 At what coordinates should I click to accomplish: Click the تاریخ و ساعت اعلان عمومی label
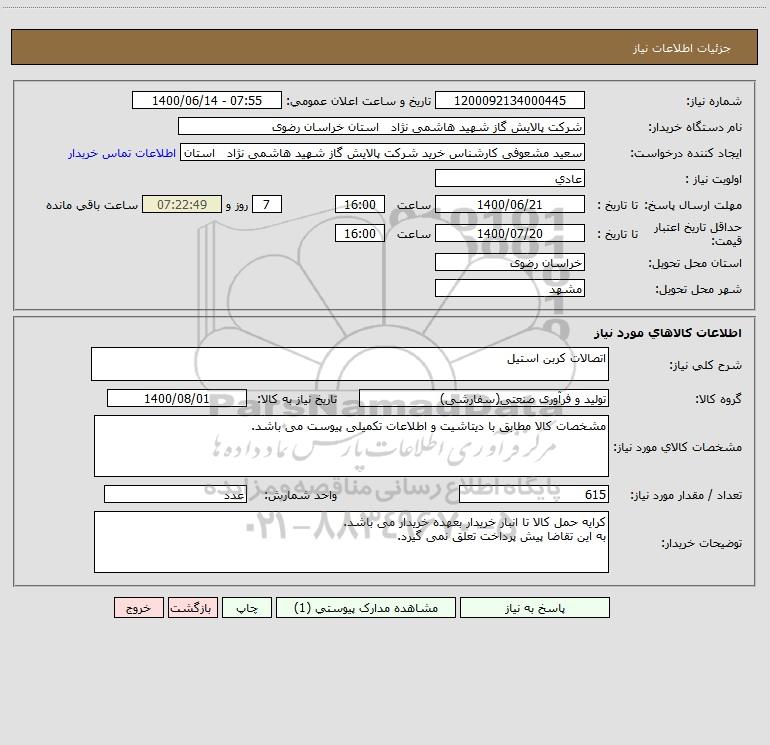pos(359,101)
